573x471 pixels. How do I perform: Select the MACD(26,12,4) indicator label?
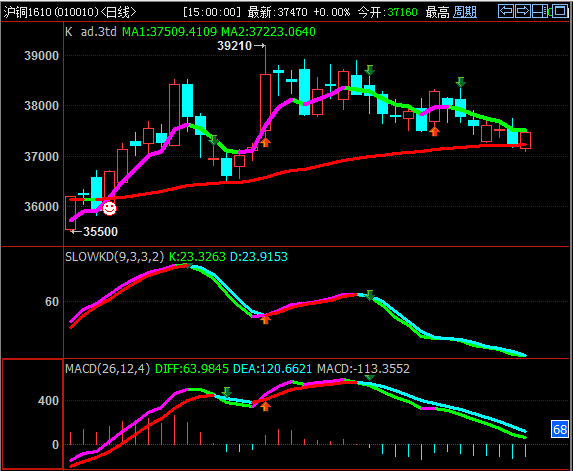pos(107,368)
